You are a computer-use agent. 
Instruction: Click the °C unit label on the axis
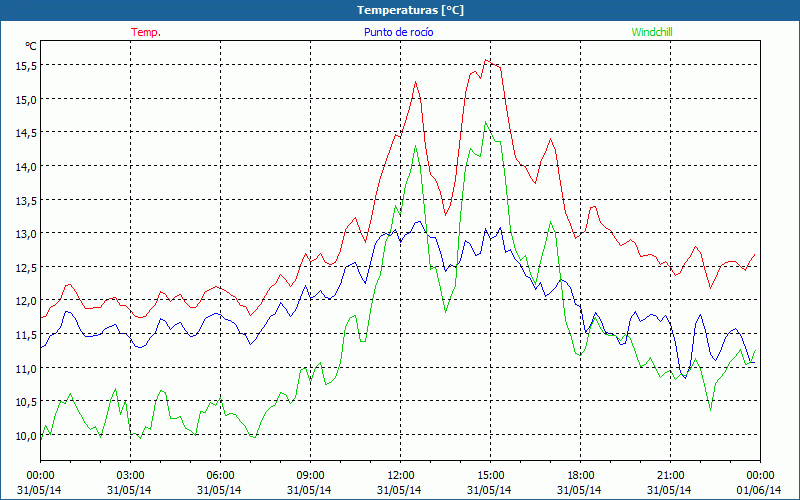31,46
